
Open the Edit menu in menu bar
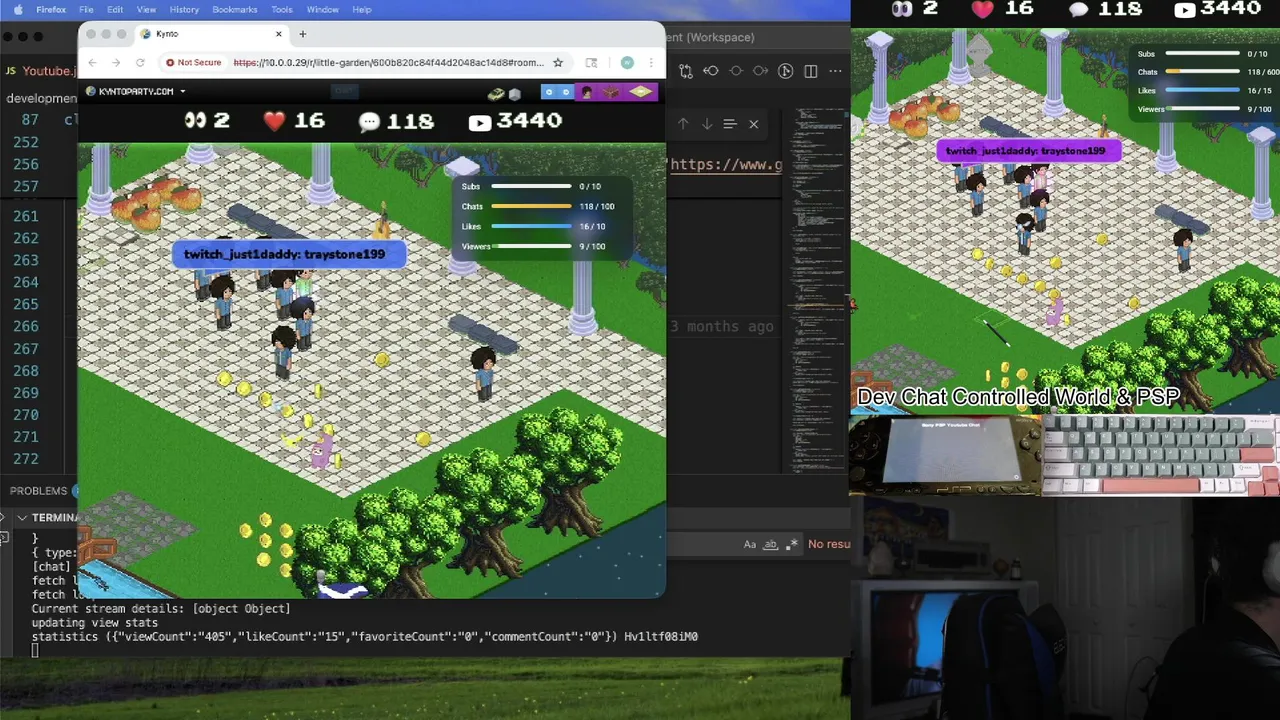(x=115, y=10)
